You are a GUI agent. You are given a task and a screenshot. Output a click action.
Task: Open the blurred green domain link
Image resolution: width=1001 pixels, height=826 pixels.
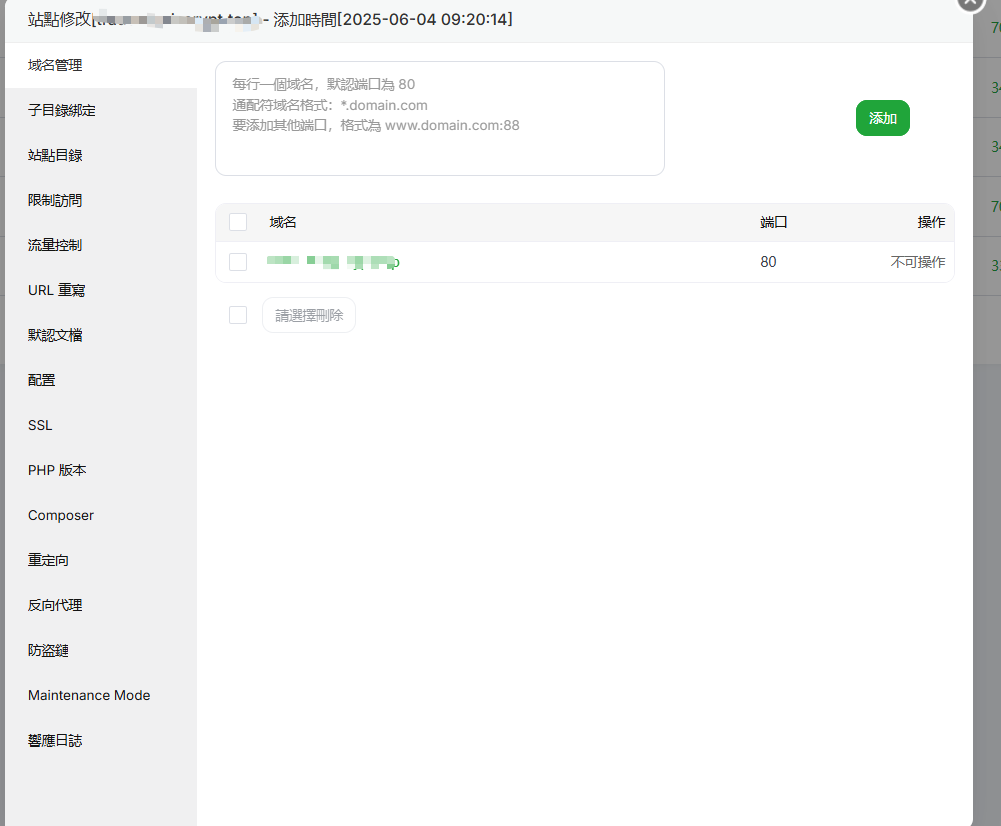coord(333,262)
